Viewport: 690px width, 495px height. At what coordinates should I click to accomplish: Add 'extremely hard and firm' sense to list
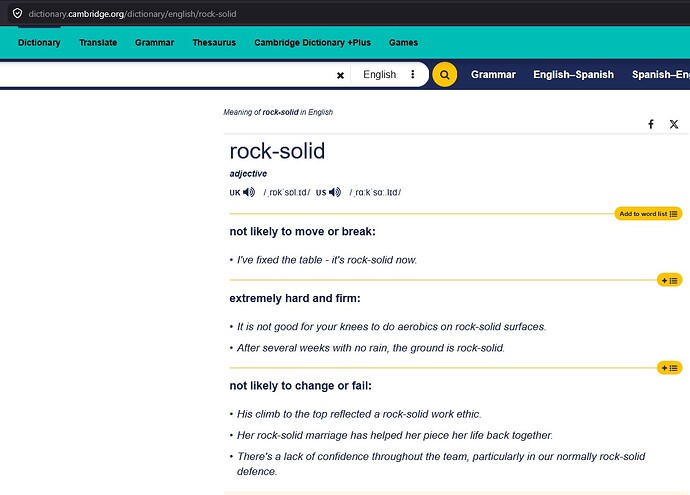[x=669, y=280]
